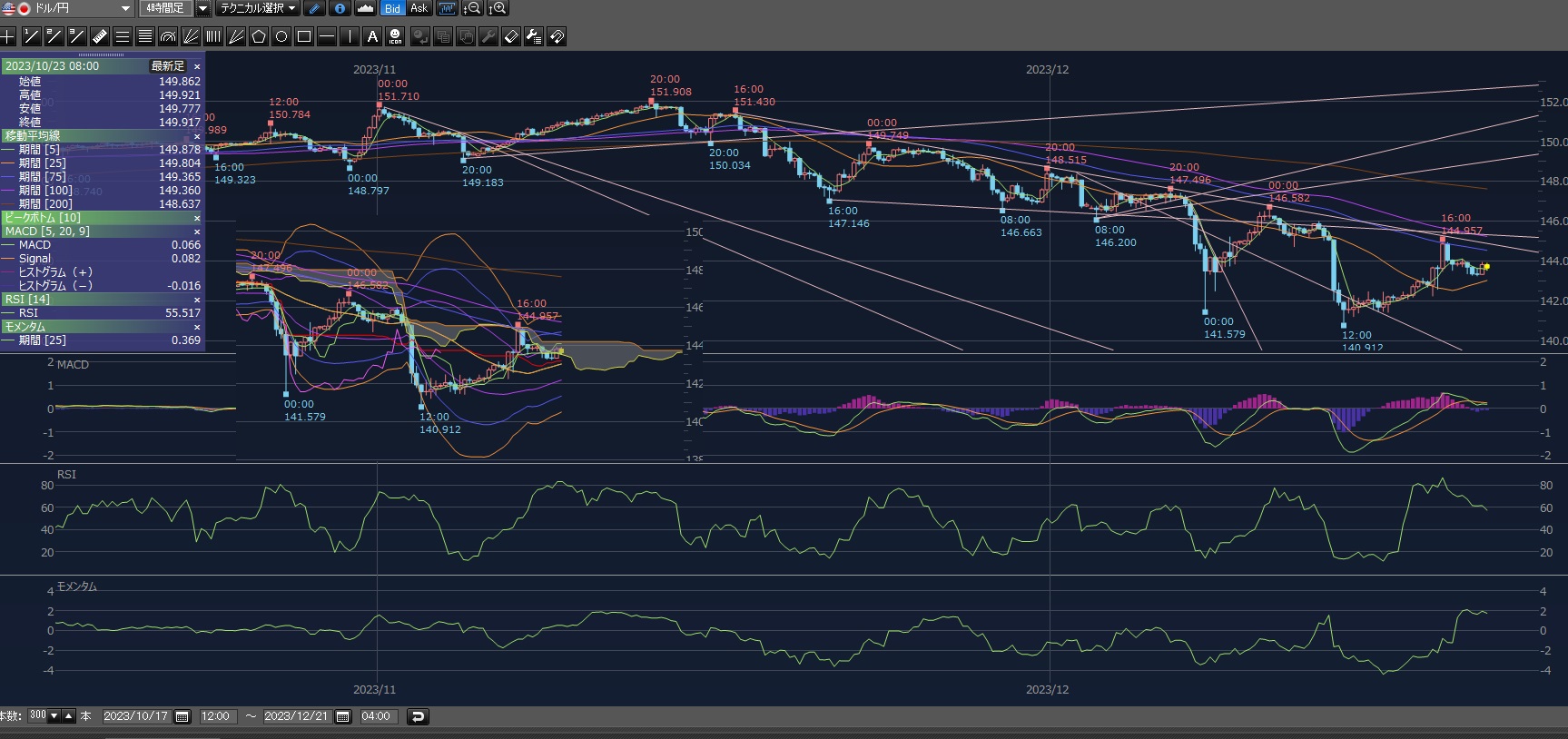
Task: Click the zoom out magnifier icon
Action: pos(472,8)
